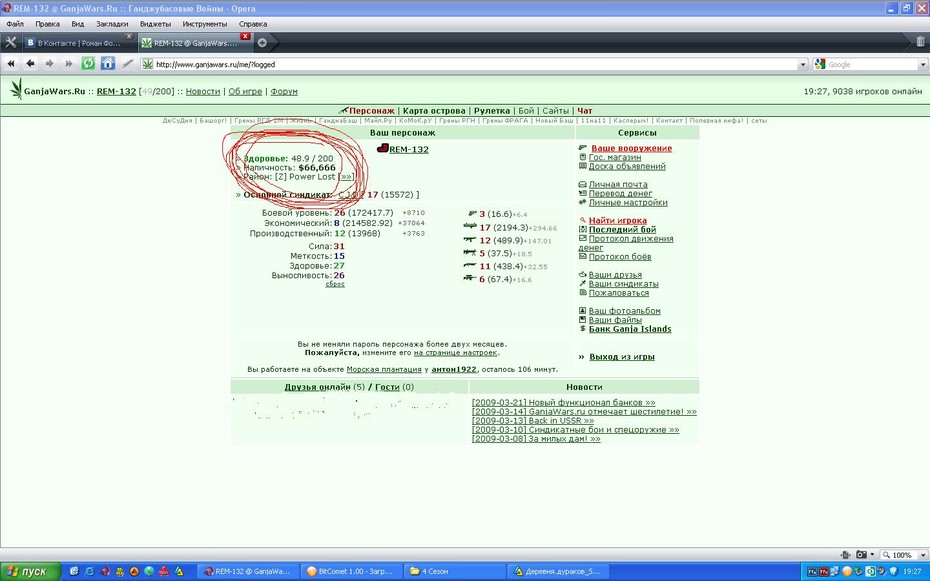Screen dimensions: 930x581
Task: Open player 'антон1922' profile link
Action: pos(454,369)
